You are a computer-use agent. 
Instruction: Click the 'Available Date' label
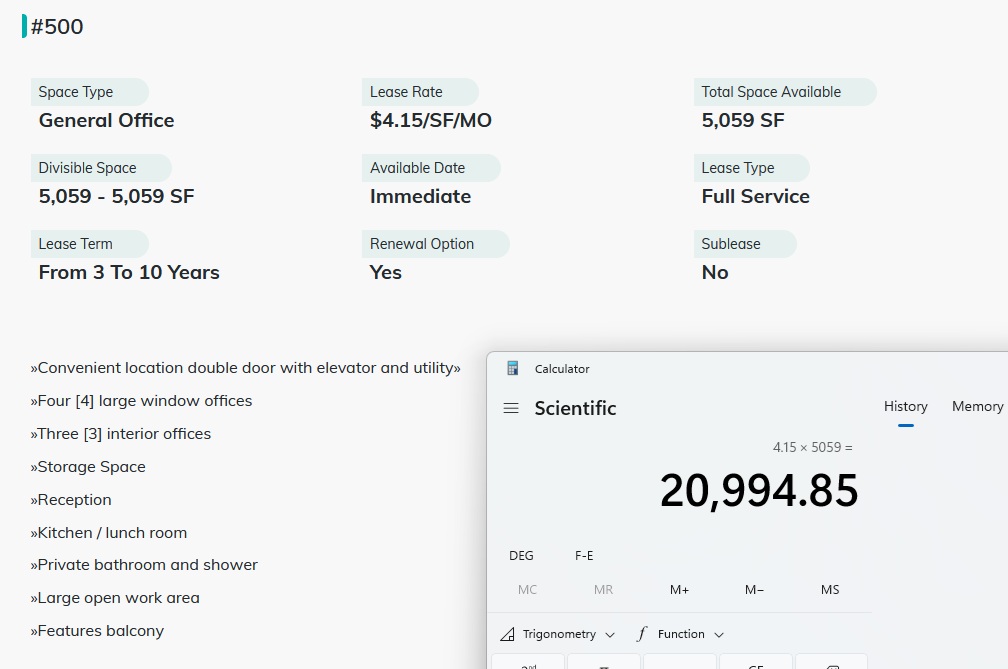(x=417, y=168)
